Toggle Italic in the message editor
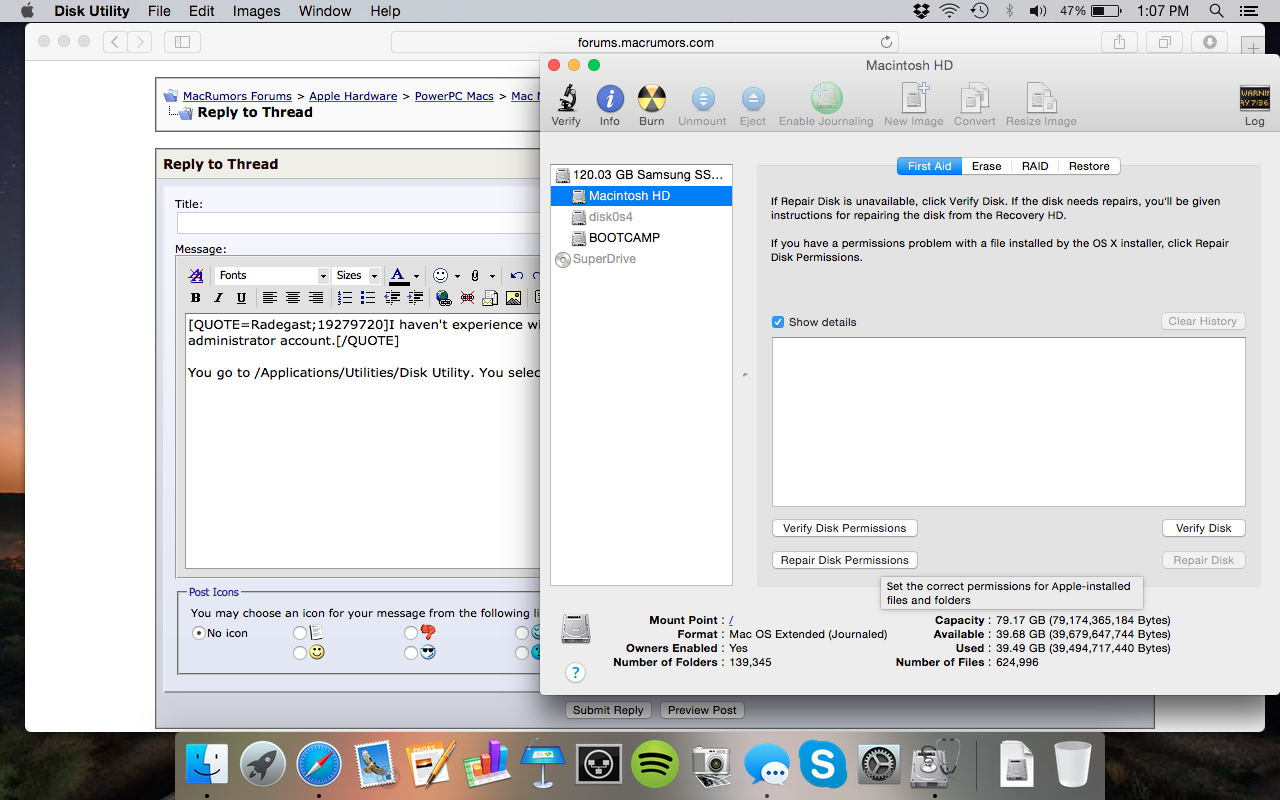Viewport: 1280px width, 800px height. click(218, 298)
